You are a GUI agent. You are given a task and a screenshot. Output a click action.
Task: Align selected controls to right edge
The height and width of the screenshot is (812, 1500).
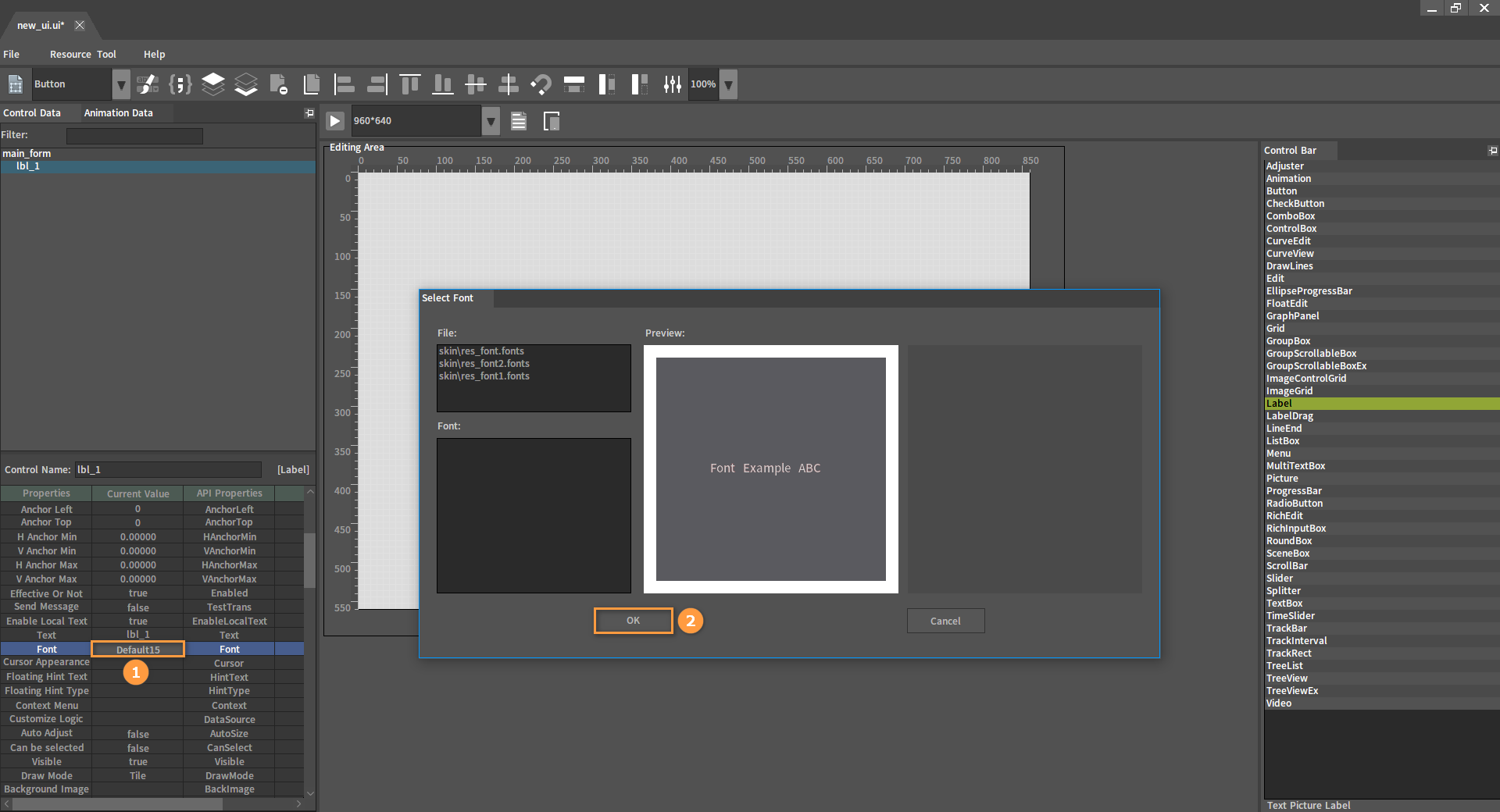click(377, 84)
